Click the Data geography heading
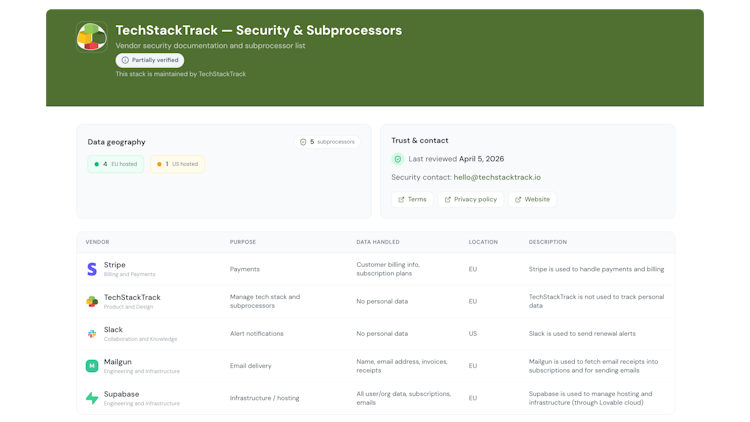Viewport: 750px width, 422px height. coord(116,142)
